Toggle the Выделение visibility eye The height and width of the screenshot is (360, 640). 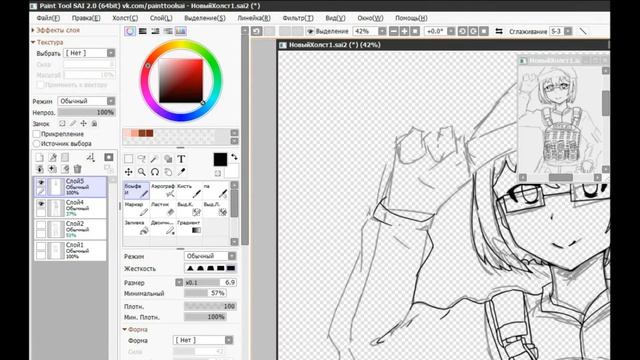(x=310, y=31)
